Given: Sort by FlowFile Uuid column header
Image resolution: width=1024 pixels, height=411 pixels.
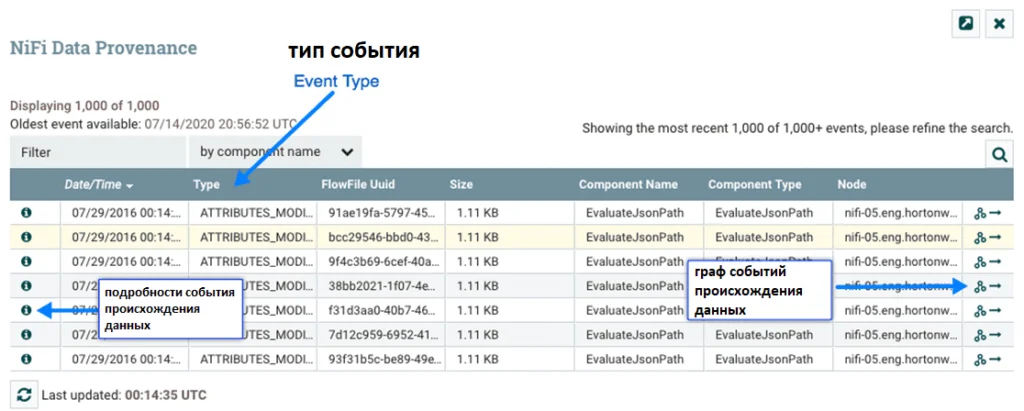Looking at the screenshot, I should 358,185.
